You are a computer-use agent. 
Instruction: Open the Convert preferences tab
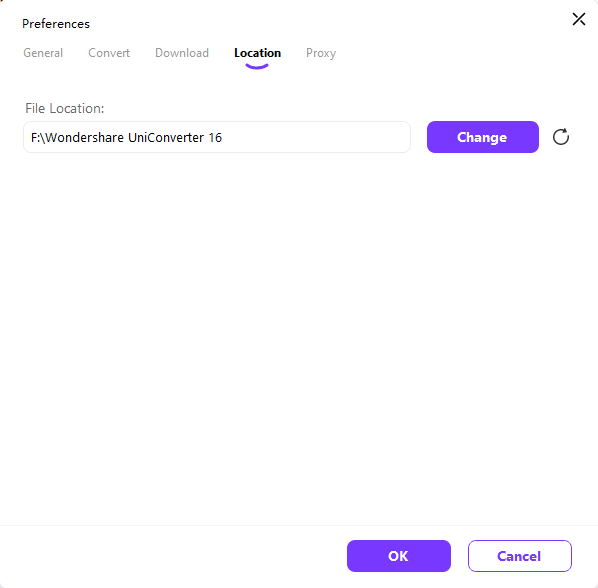(109, 53)
